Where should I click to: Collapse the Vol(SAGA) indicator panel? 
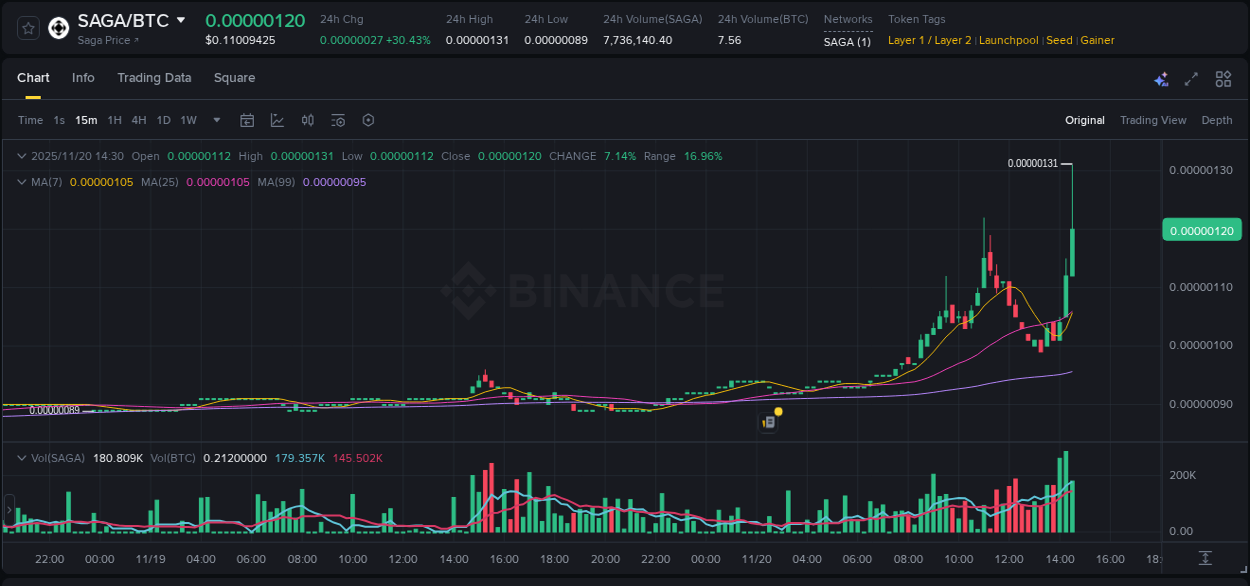(20, 457)
